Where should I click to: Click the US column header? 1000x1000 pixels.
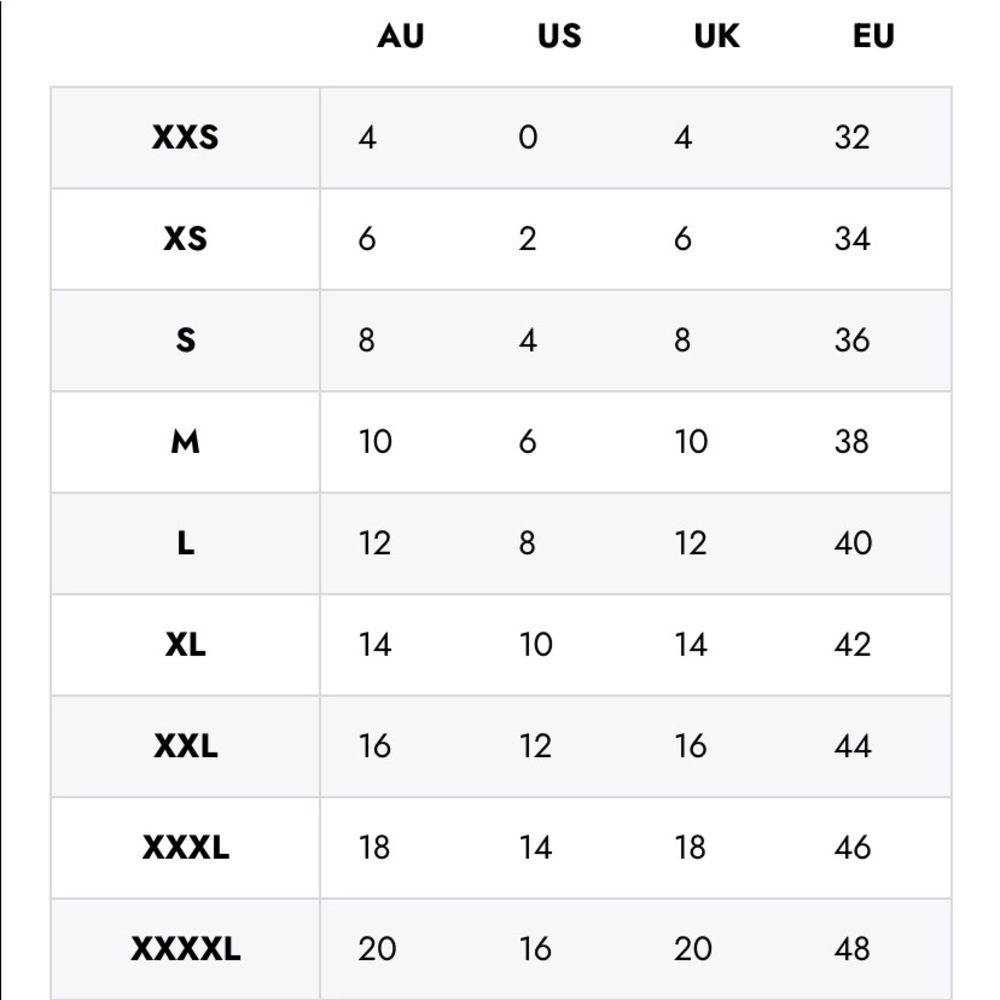click(558, 37)
